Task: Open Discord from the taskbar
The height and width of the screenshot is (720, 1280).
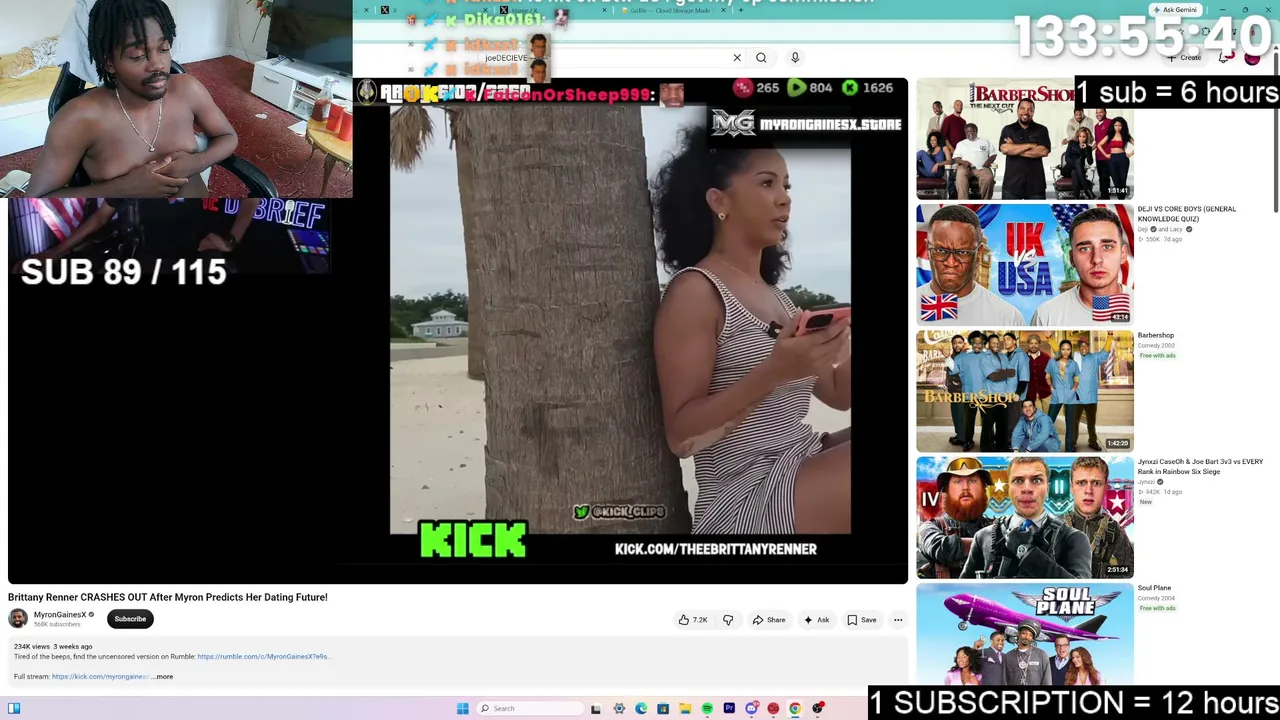Action: point(751,708)
